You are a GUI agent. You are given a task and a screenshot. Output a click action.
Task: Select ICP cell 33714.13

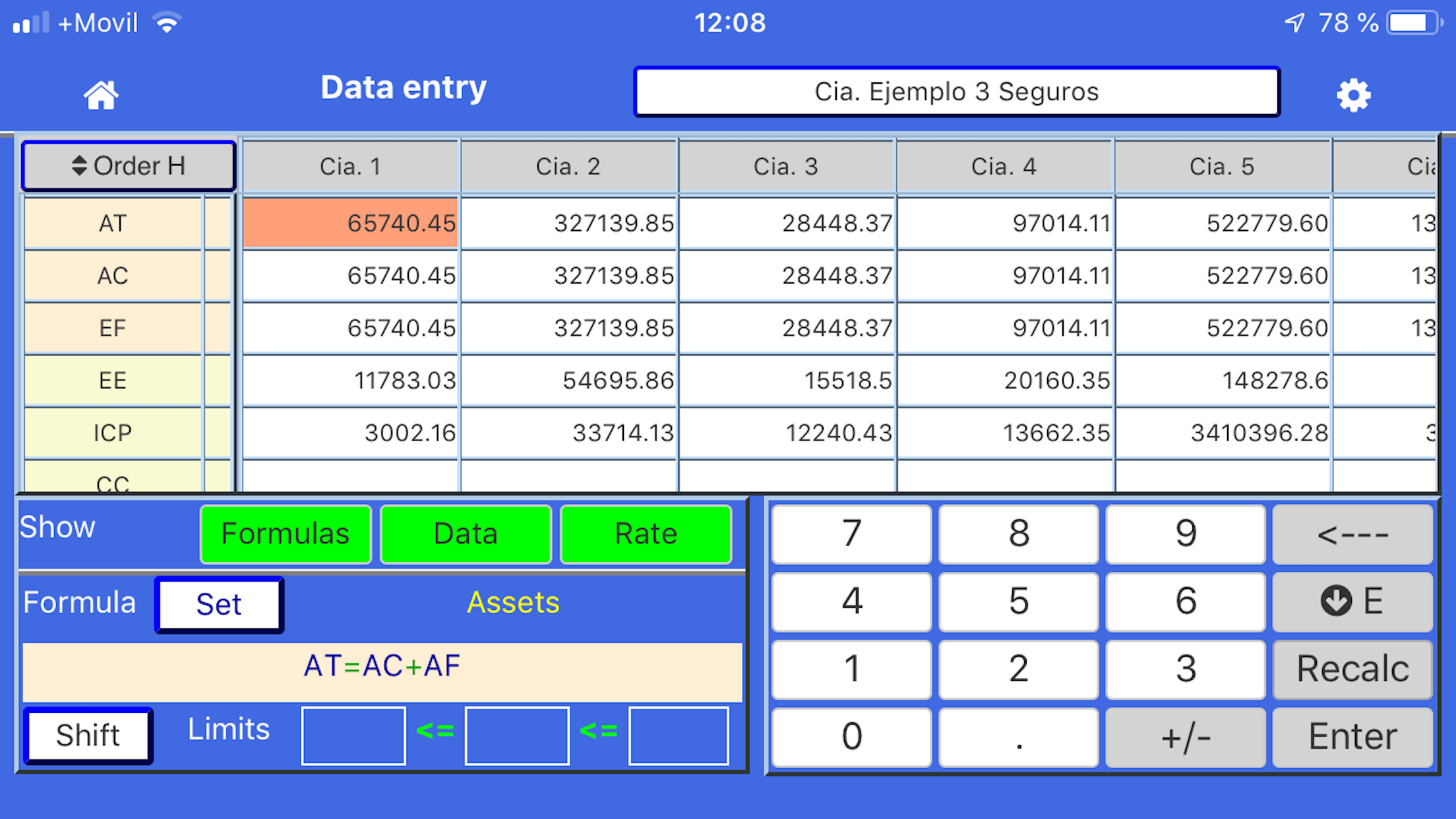[x=568, y=433]
